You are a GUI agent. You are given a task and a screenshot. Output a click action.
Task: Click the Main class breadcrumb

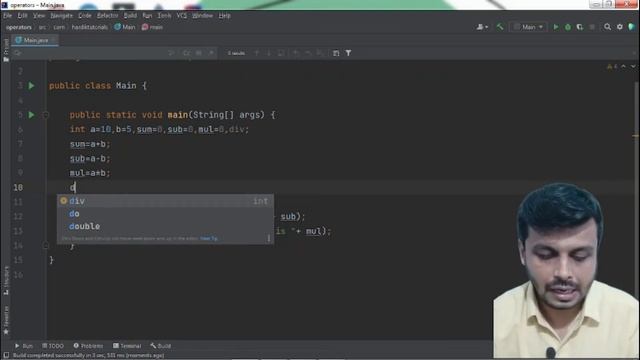point(124,27)
